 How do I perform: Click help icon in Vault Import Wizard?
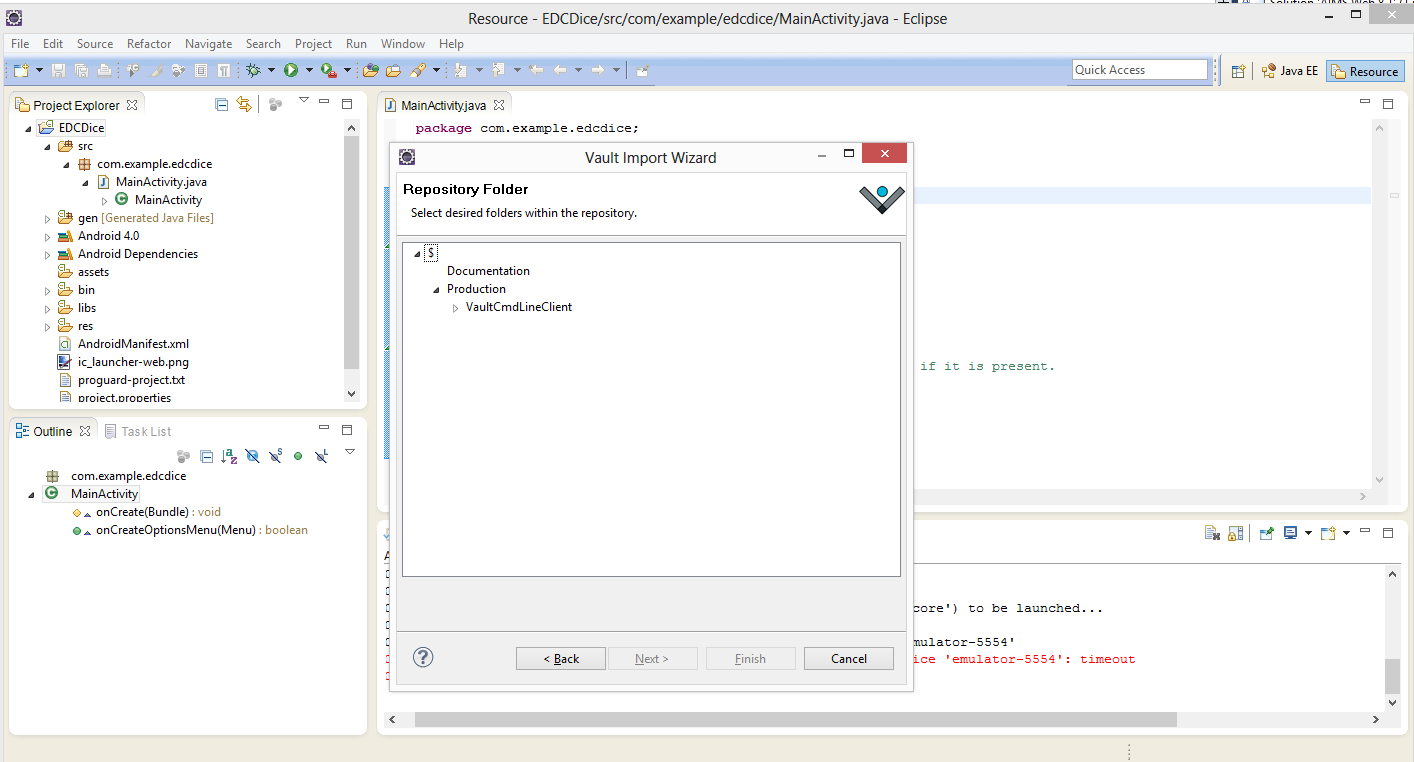pyautogui.click(x=423, y=657)
